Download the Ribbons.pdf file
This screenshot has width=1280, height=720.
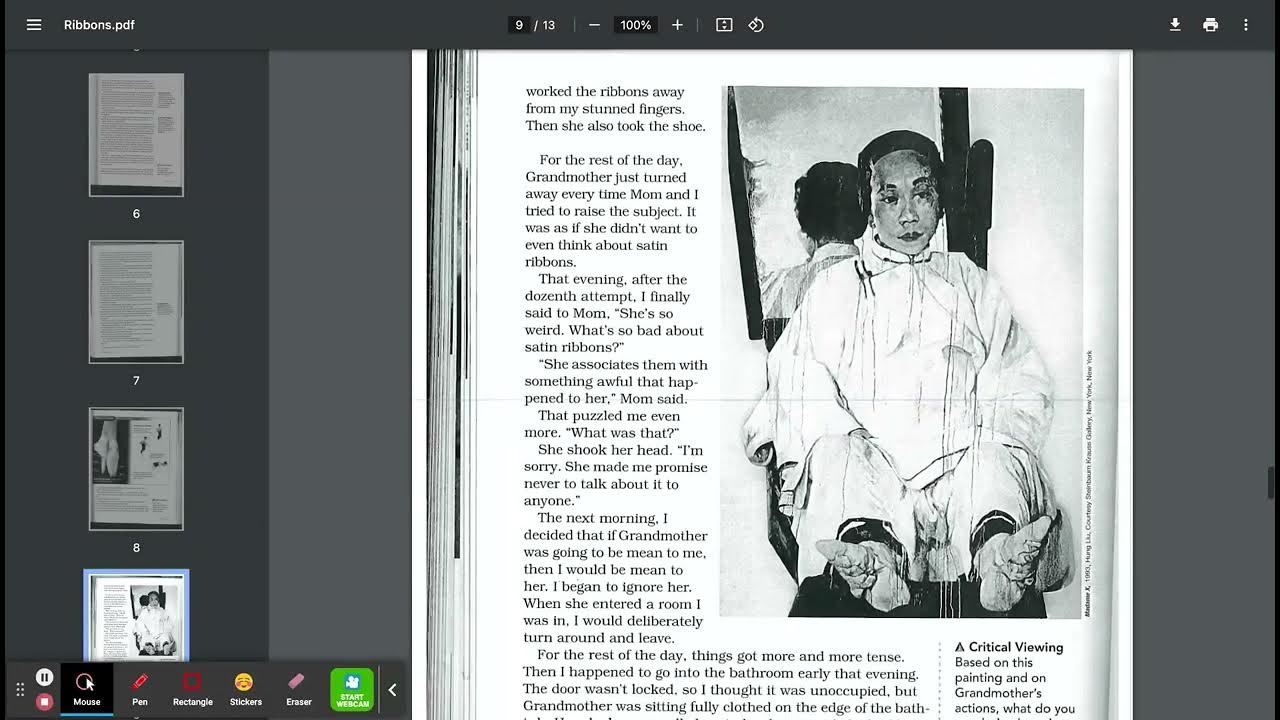pos(1175,25)
